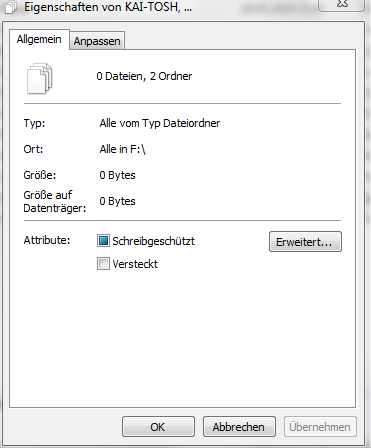Confirm with the OK button
371x448 pixels.
158,427
